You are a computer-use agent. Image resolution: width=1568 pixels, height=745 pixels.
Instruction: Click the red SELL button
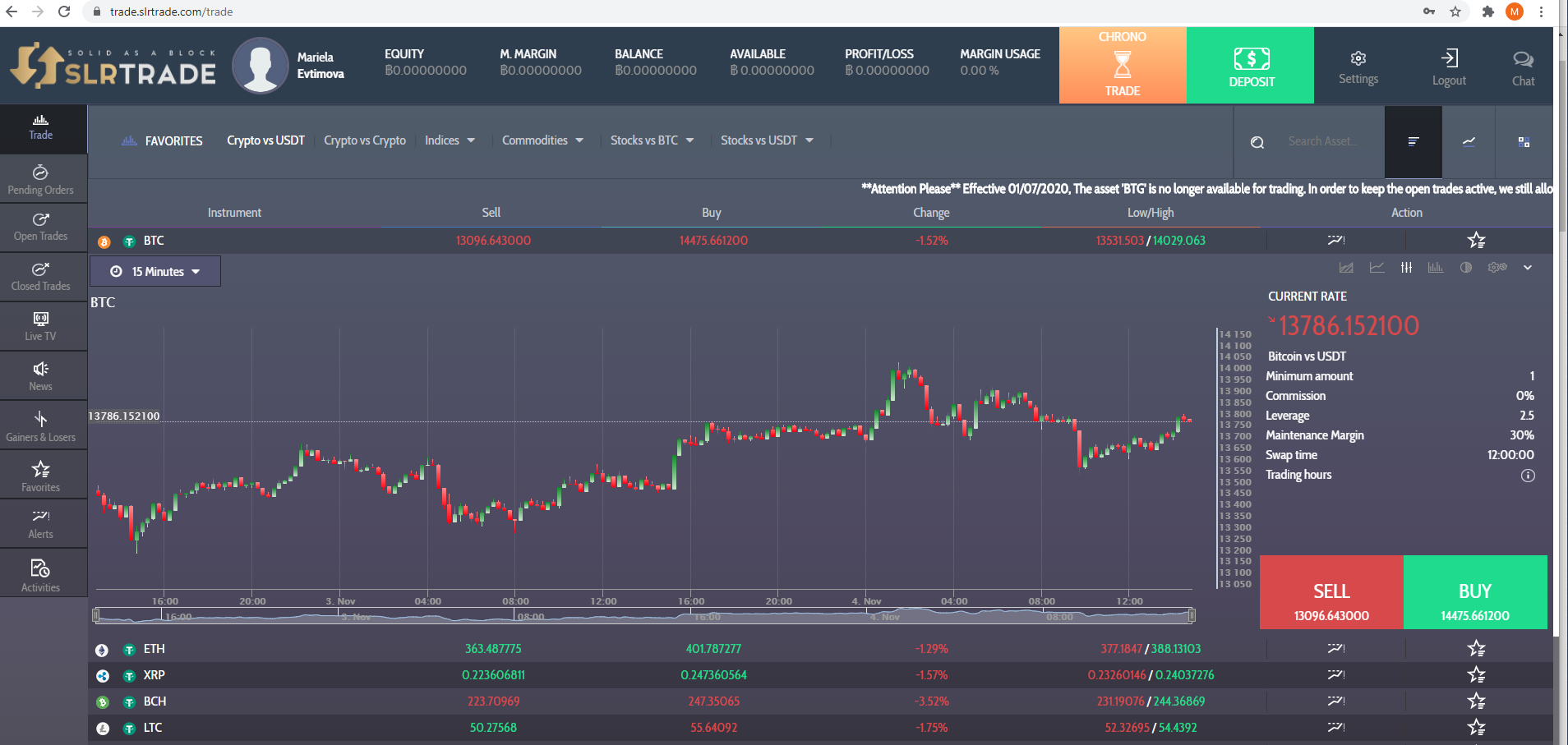(x=1331, y=592)
